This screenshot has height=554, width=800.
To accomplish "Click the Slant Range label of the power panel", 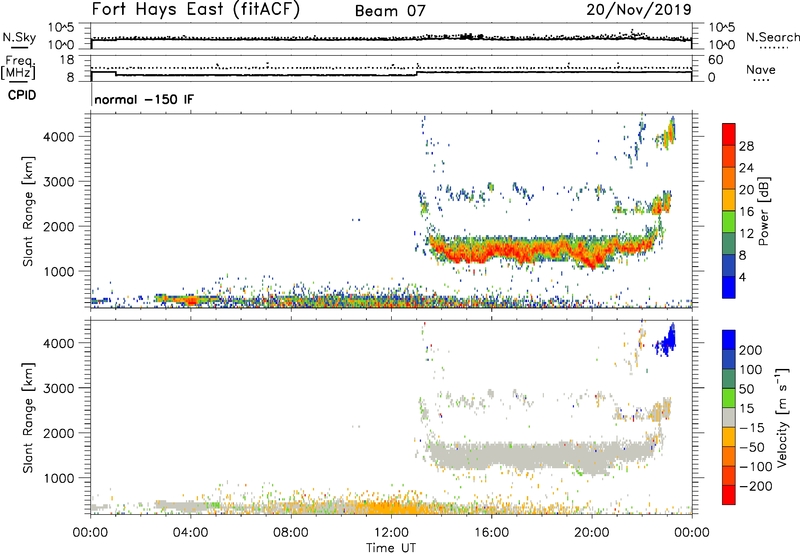I will (x=28, y=211).
